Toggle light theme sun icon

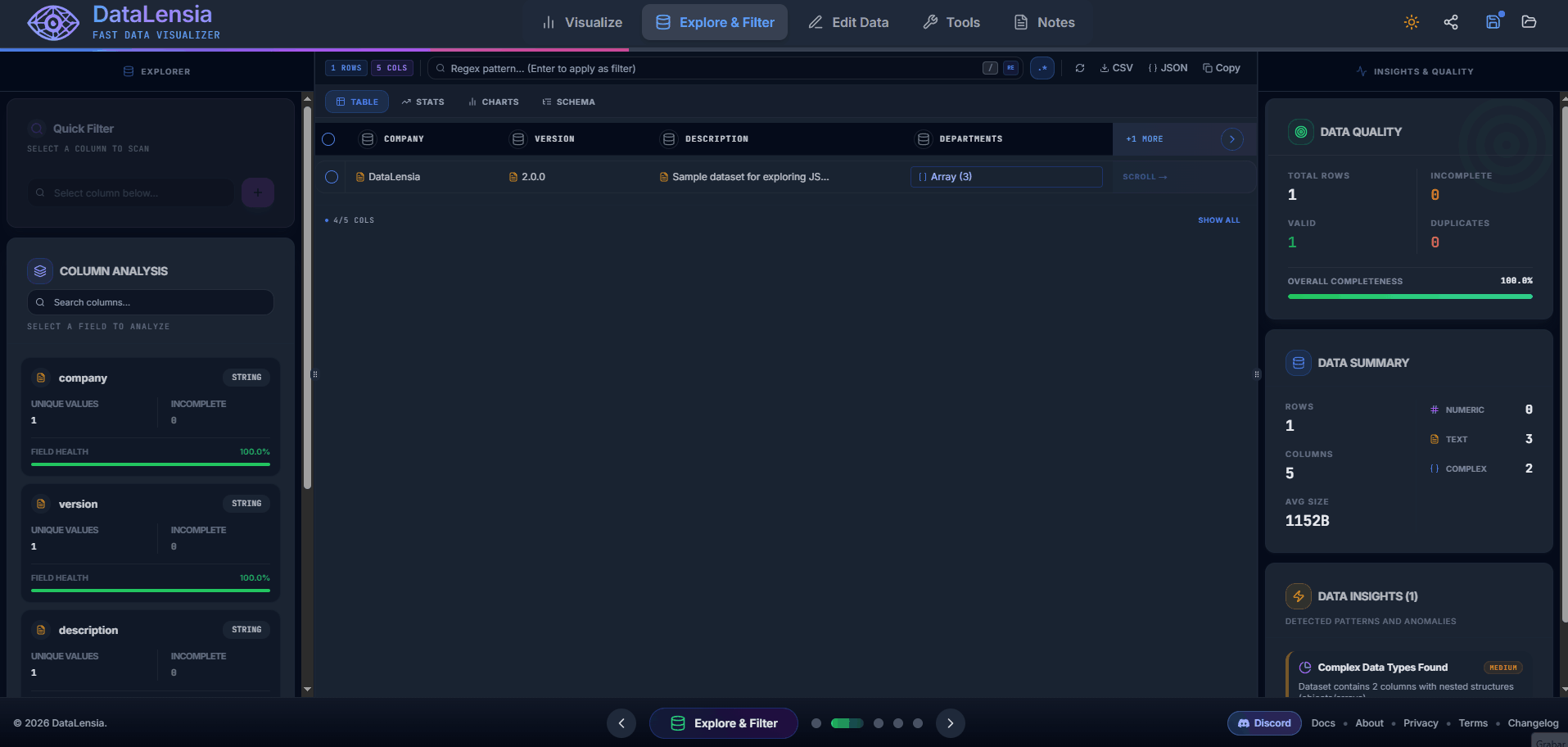coord(1412,22)
